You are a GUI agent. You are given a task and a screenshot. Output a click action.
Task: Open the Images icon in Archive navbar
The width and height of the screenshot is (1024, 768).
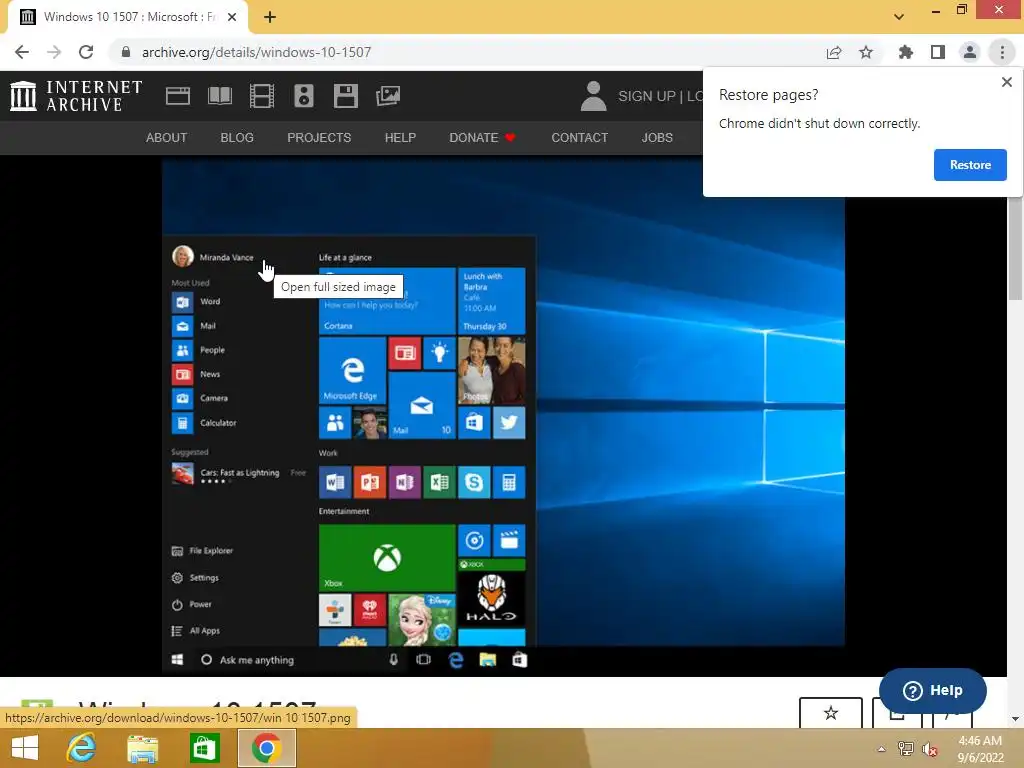tap(388, 96)
